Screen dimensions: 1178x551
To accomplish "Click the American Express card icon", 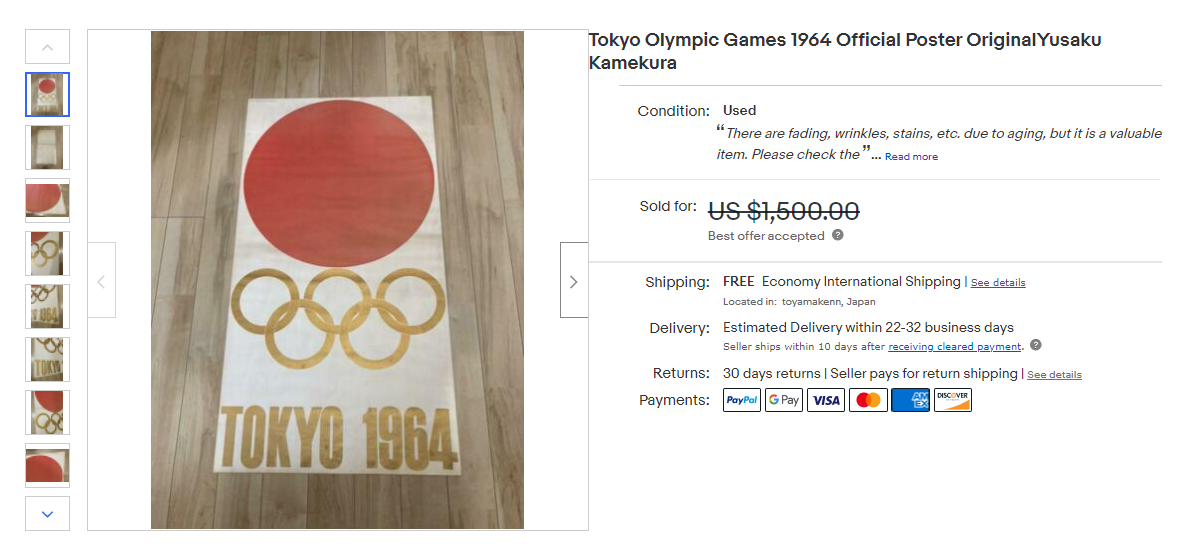I will 910,400.
